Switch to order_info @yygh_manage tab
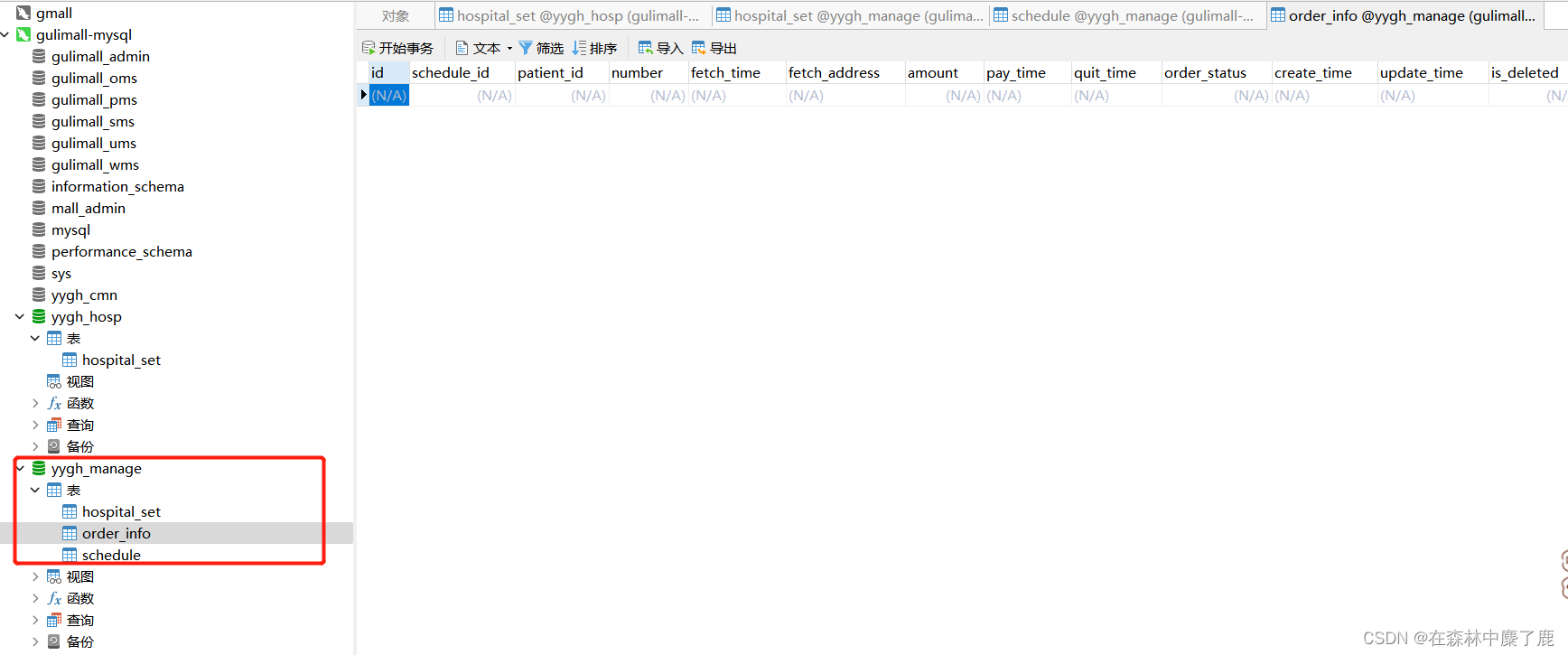Viewport: 1568px width, 655px height. 1405,15
